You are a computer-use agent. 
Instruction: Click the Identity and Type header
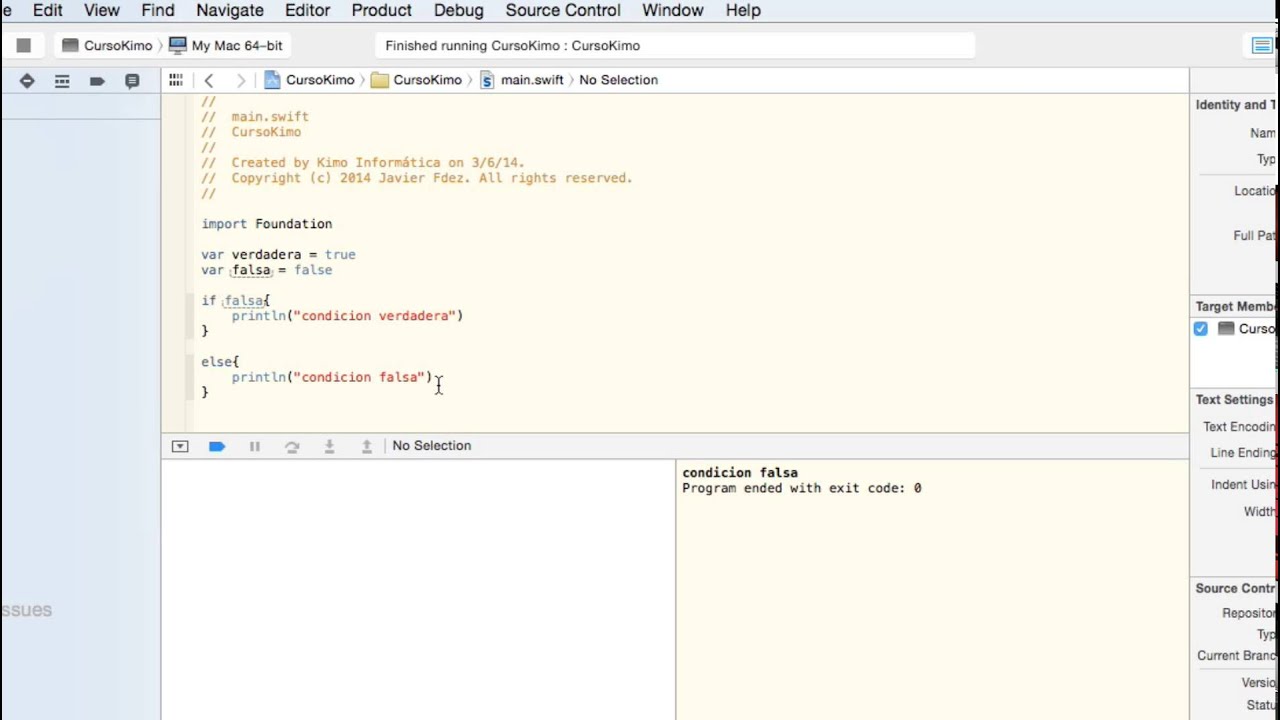(x=1236, y=105)
